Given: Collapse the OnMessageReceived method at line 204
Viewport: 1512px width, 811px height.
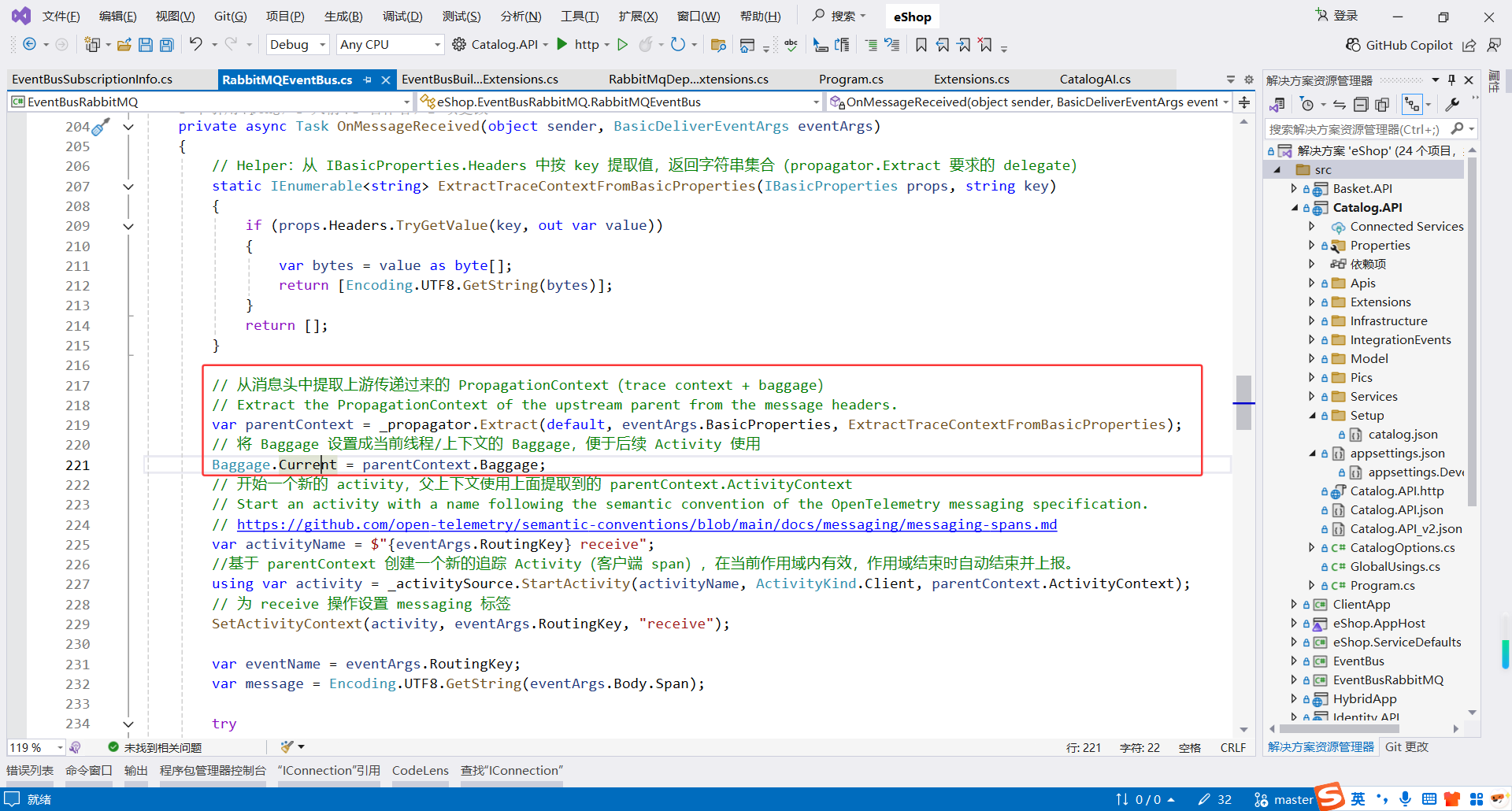Looking at the screenshot, I should coord(129,127).
